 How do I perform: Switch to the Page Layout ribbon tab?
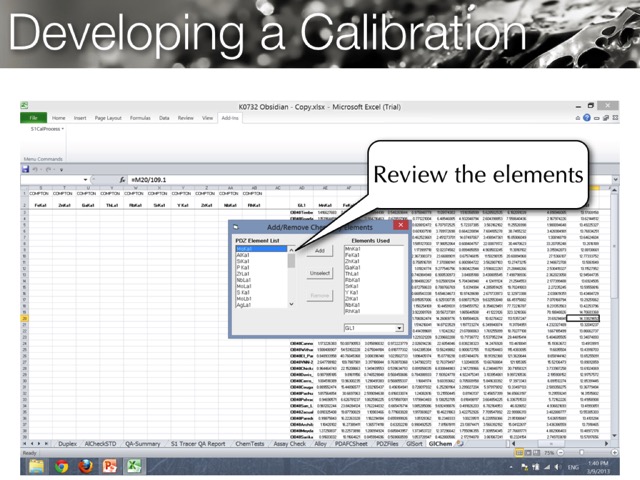108,118
